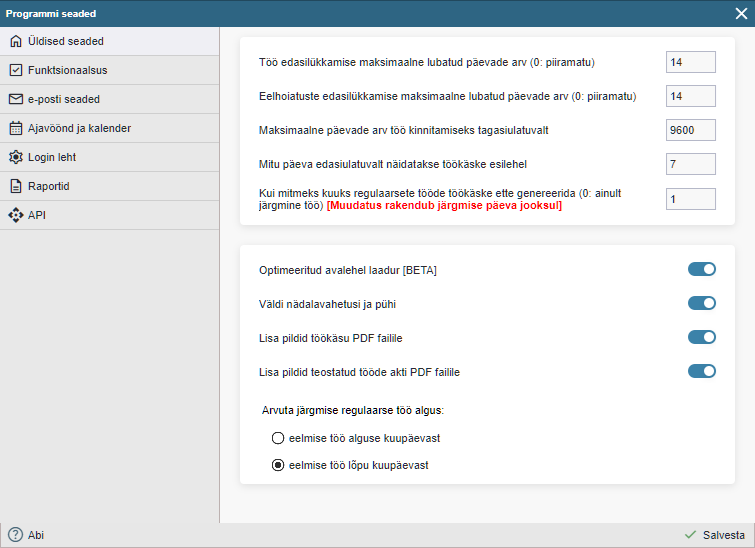The width and height of the screenshot is (755, 548).
Task: Click the field showing 7 days ahead
Action: pyautogui.click(x=690, y=164)
